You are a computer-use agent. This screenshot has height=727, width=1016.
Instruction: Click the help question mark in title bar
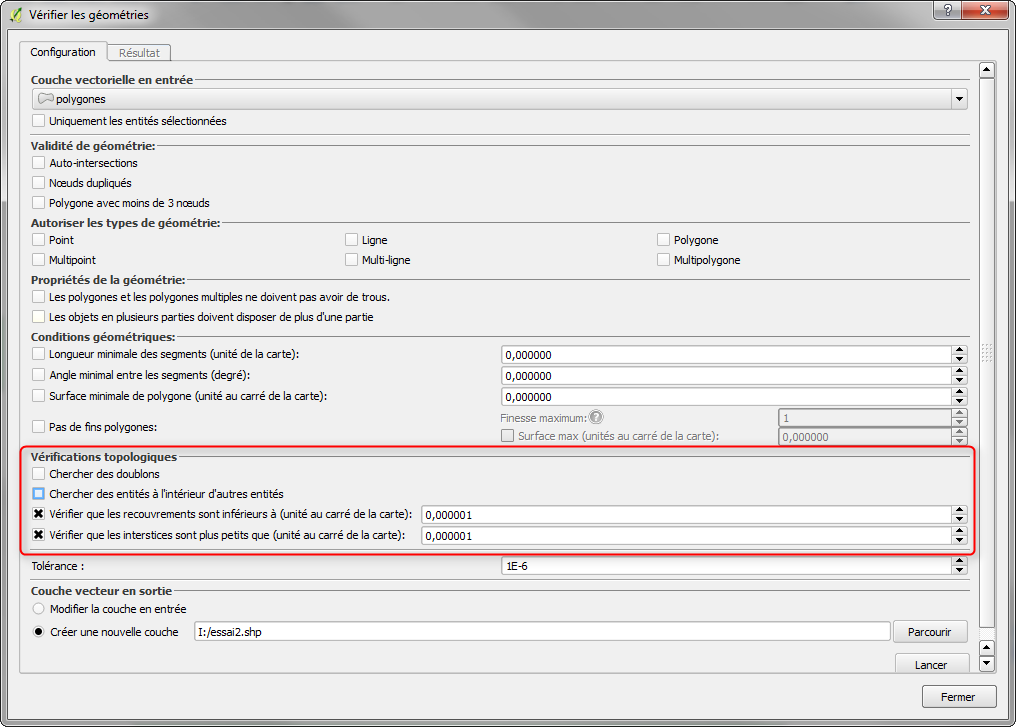click(x=948, y=10)
